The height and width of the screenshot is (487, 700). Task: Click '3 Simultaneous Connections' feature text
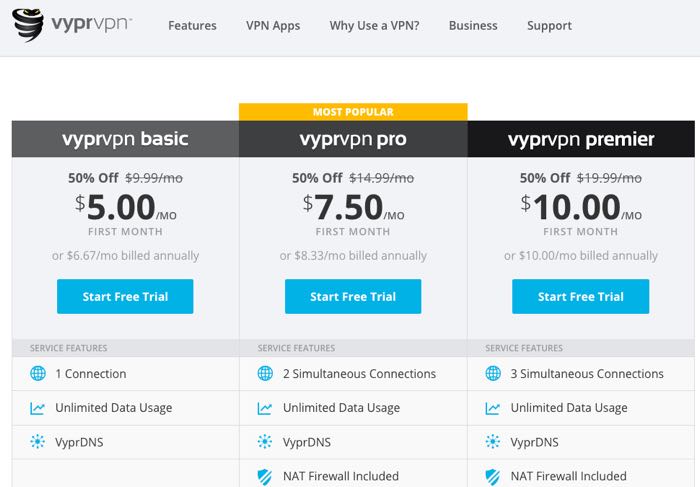coord(587,374)
